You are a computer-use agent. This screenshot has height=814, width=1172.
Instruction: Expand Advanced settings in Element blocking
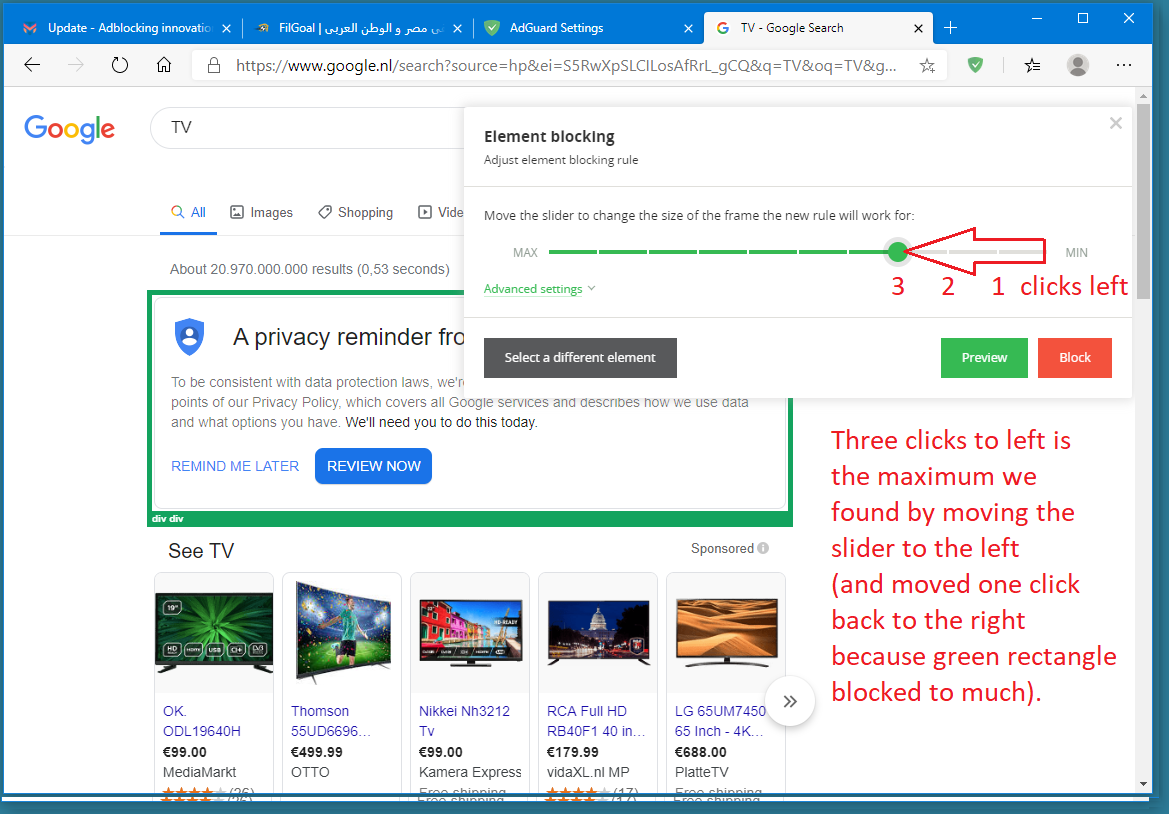tap(539, 289)
